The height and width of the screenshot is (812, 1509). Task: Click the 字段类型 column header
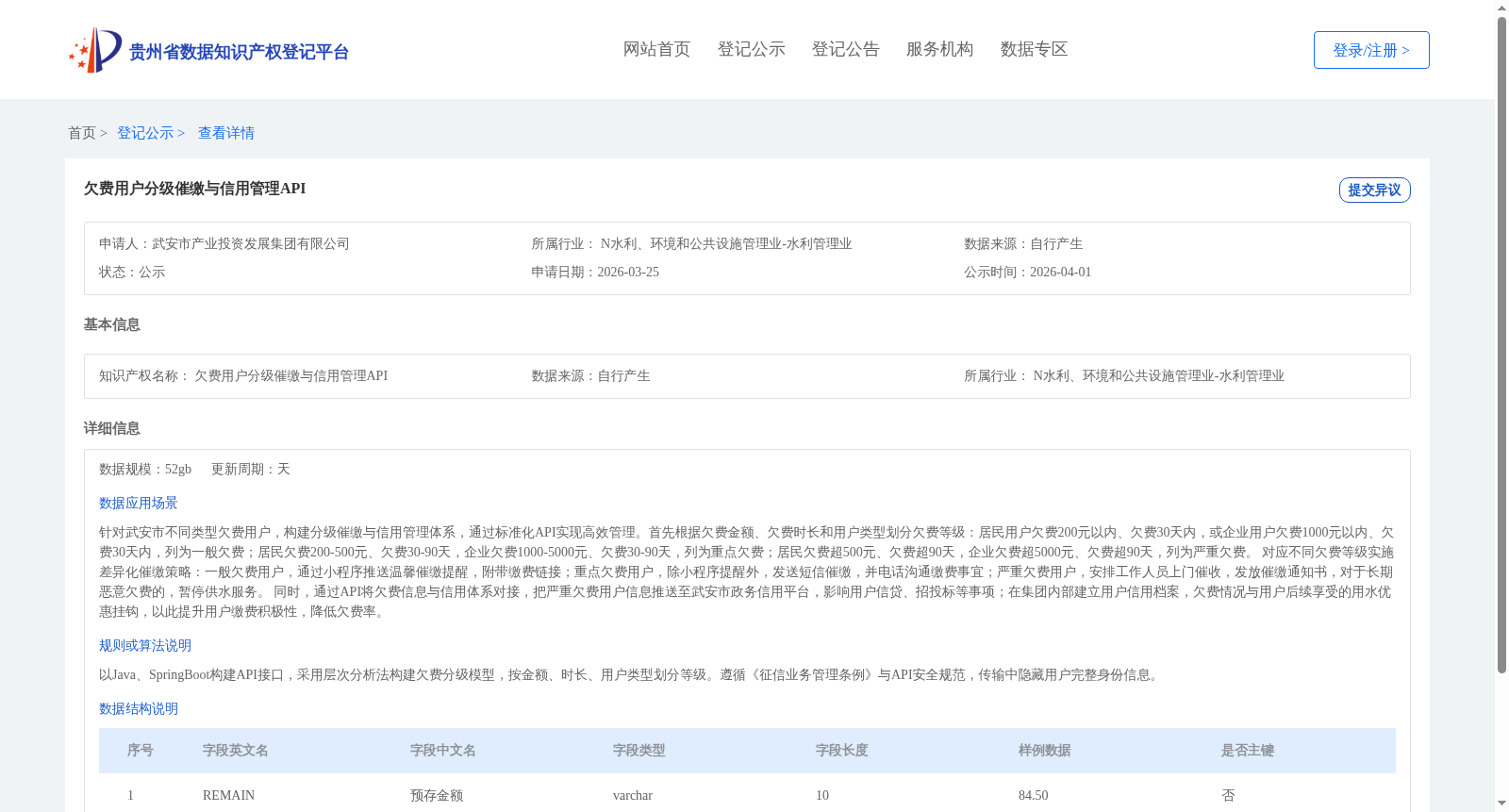pyautogui.click(x=639, y=751)
